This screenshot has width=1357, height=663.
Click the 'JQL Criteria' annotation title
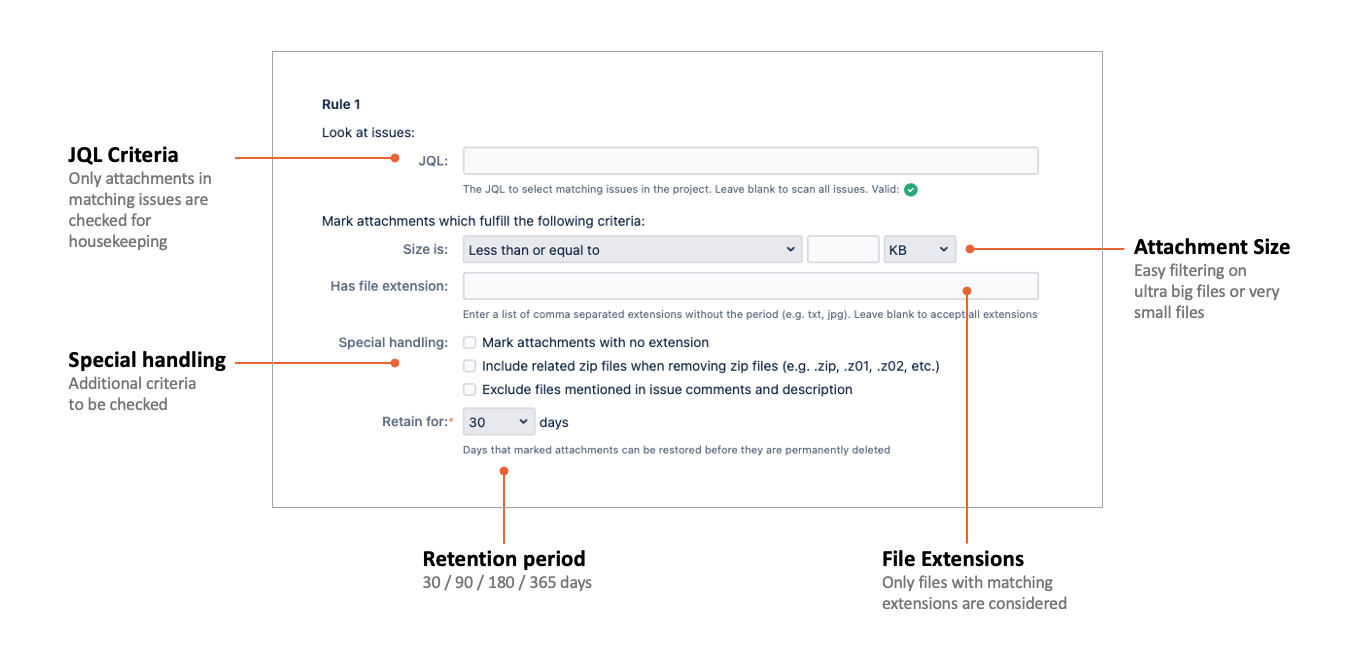[x=123, y=155]
